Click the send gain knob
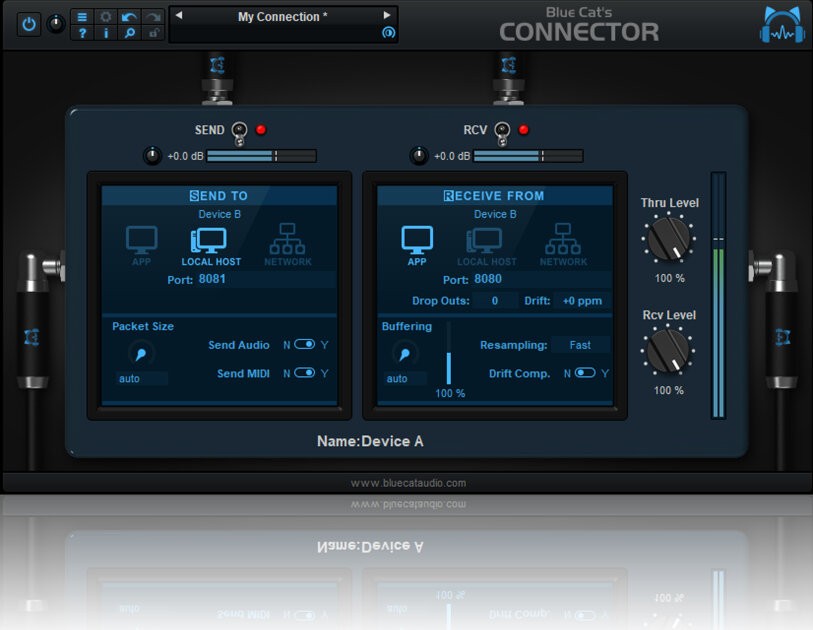The width and height of the screenshot is (813, 630). pos(152,156)
